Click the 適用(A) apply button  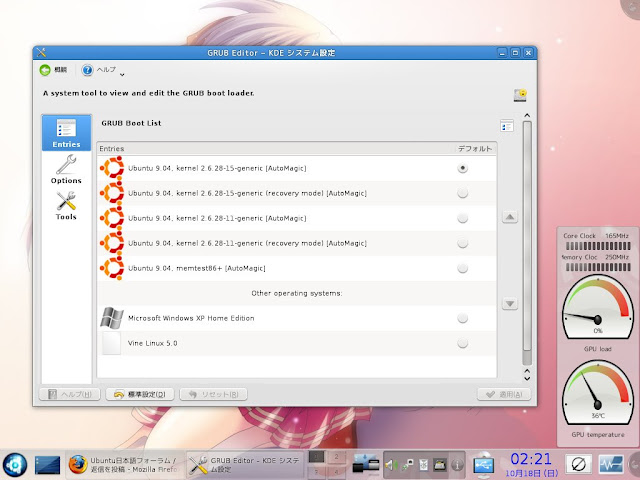click(504, 394)
